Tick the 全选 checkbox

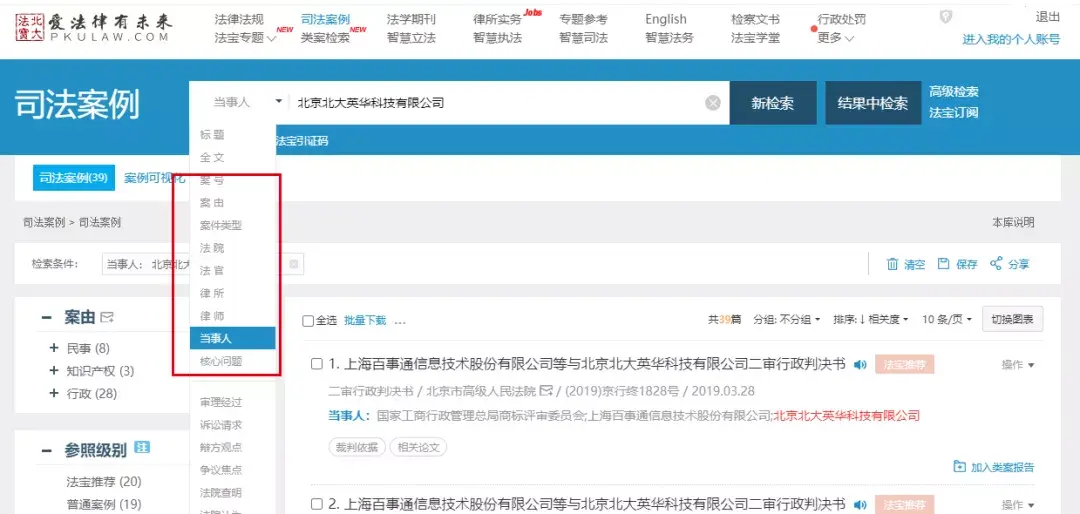309,321
